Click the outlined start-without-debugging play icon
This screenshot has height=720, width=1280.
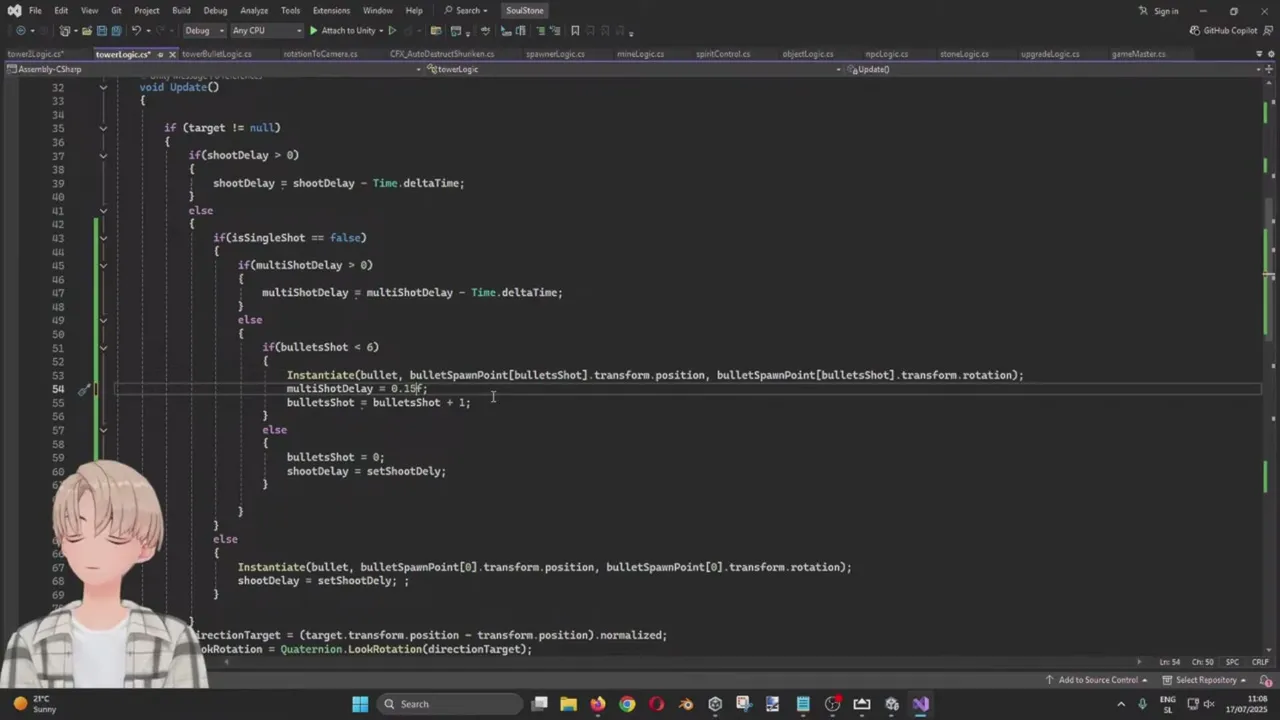tap(392, 31)
